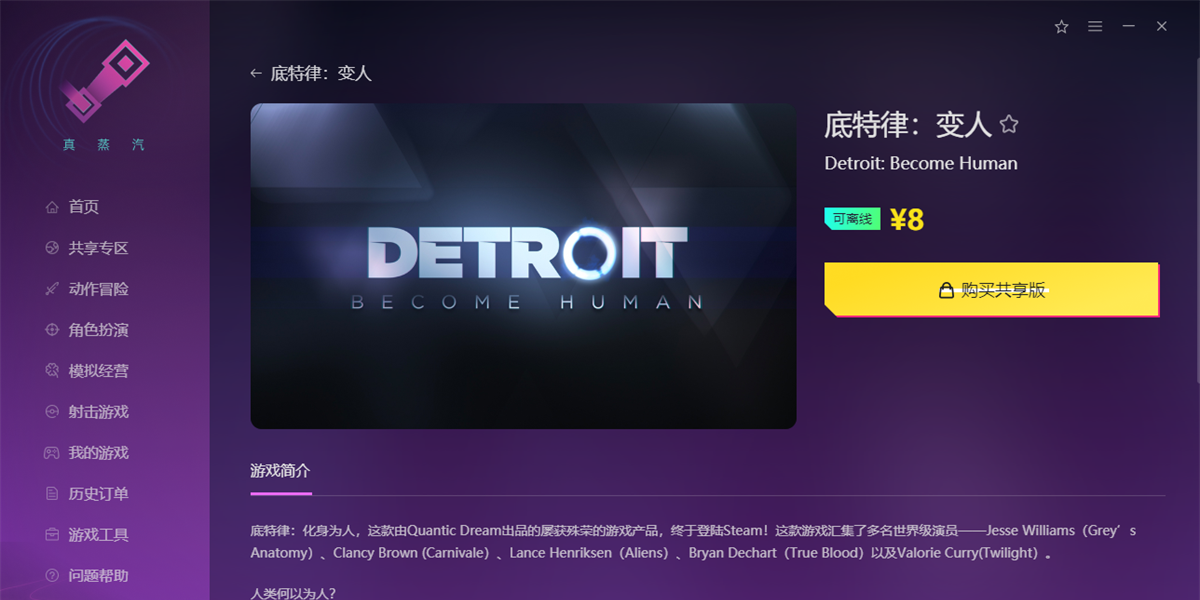Click the icon beside 射击游戏

click(52, 412)
